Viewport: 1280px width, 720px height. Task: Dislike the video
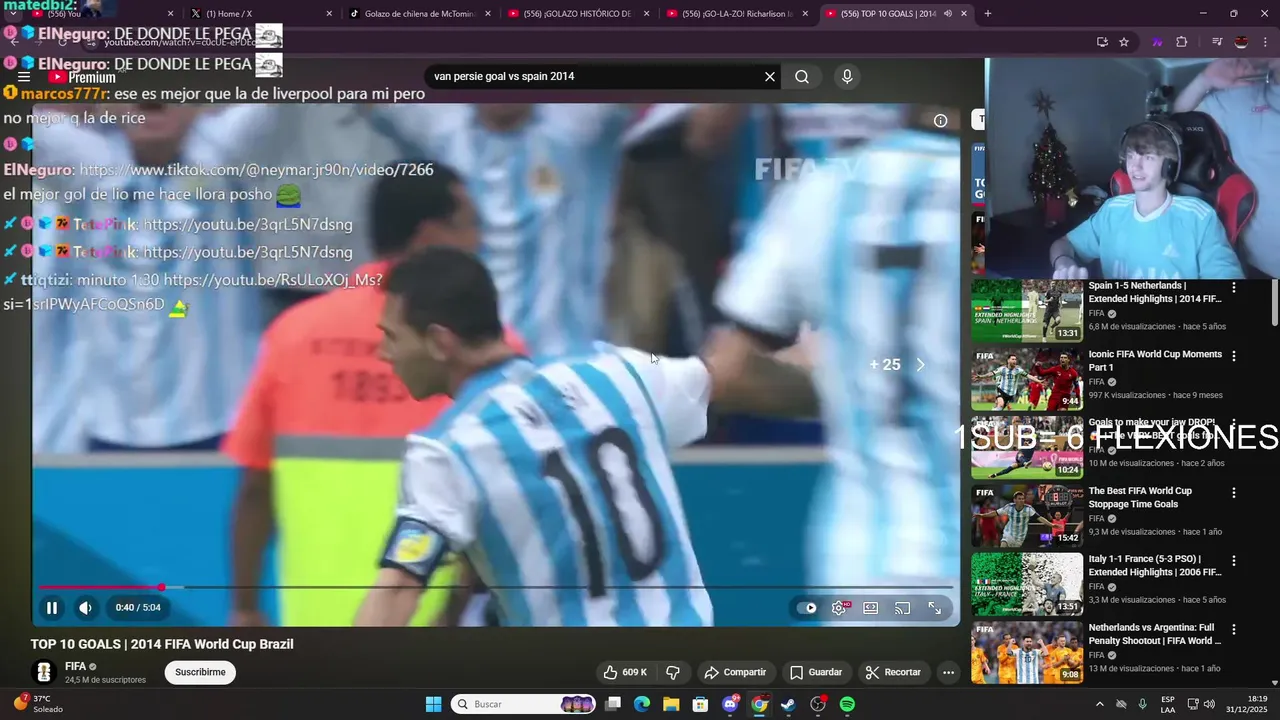(673, 672)
